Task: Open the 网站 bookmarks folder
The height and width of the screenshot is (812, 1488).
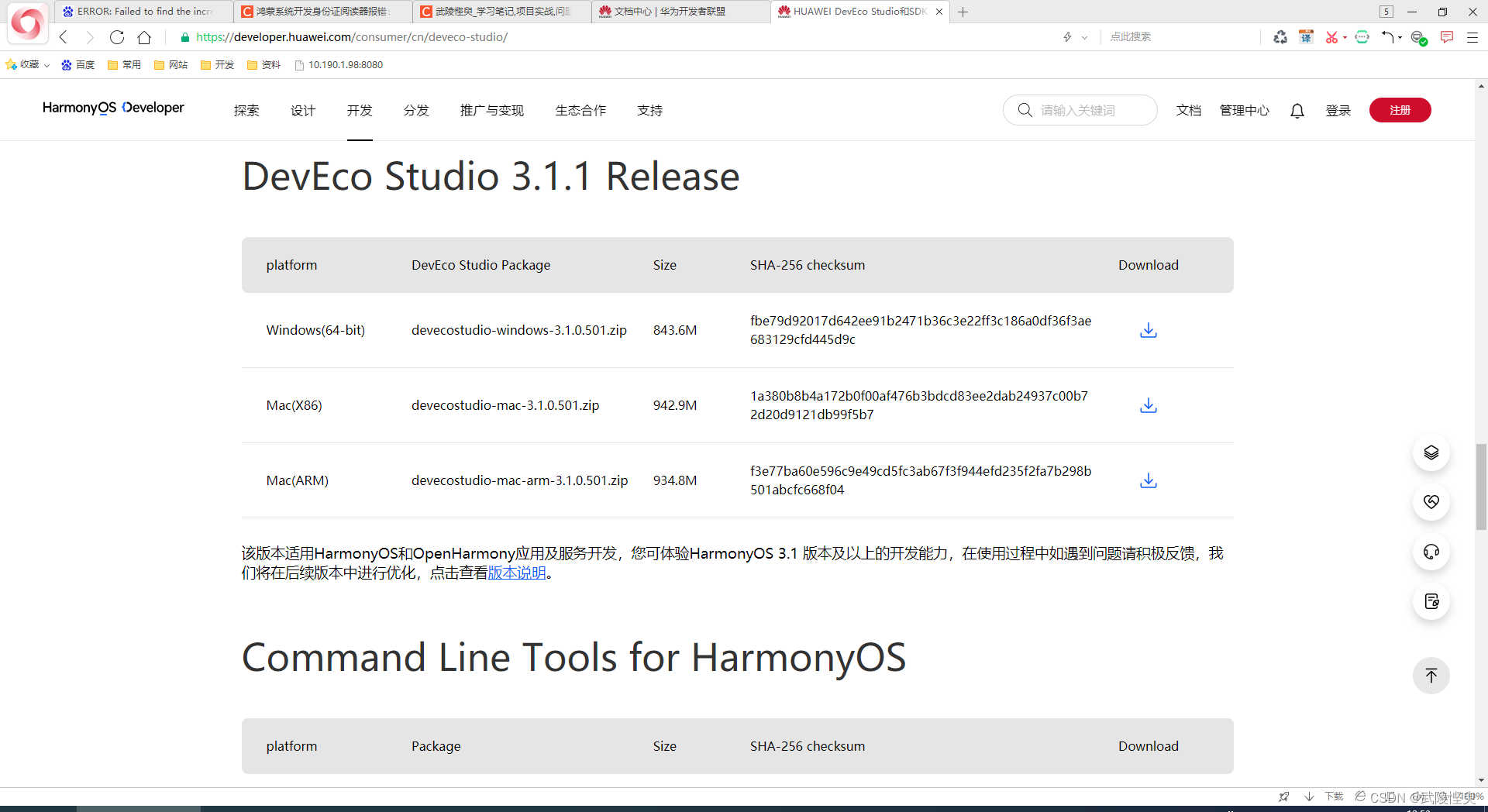Action: click(170, 65)
